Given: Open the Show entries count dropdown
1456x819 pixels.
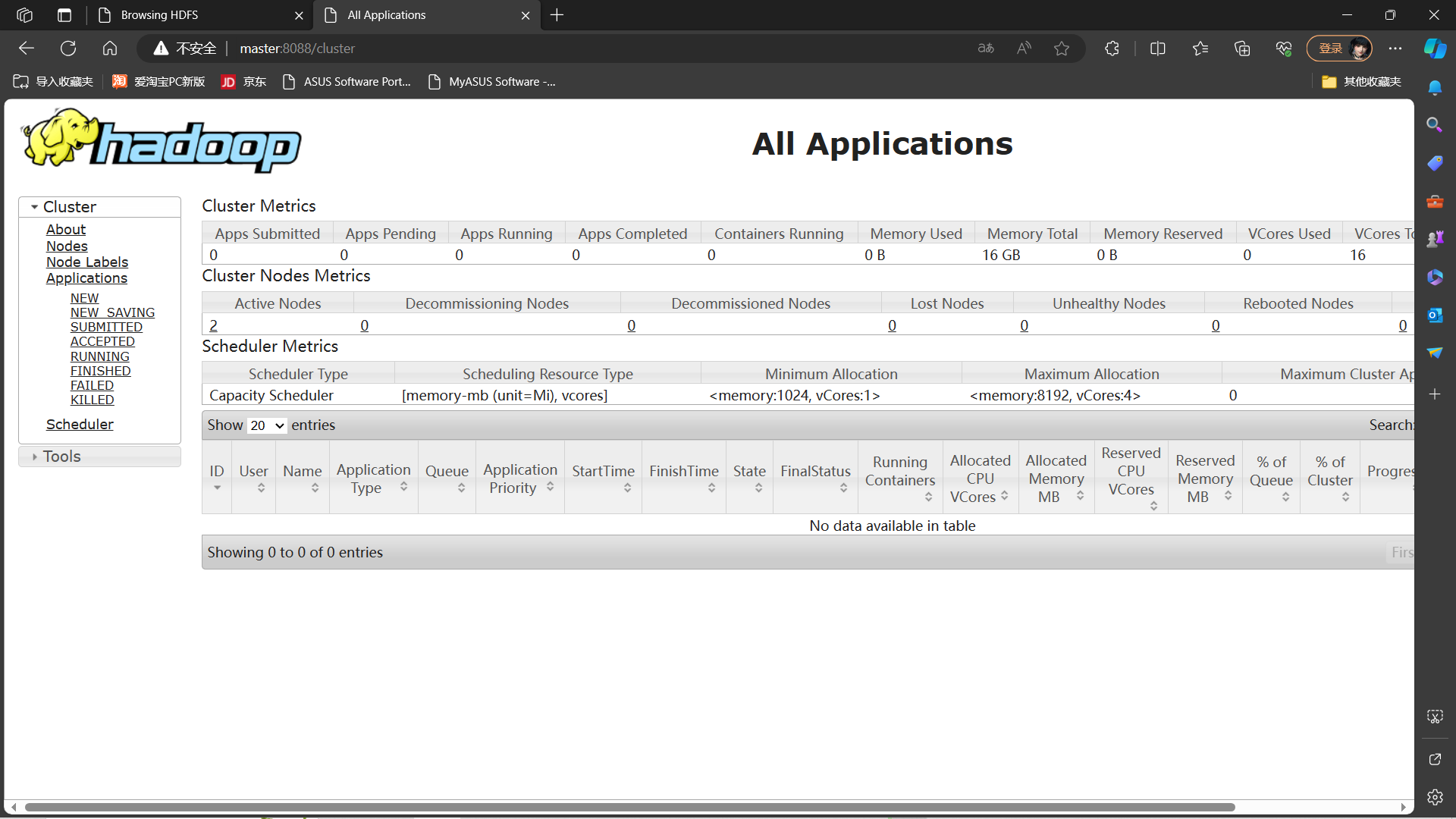Looking at the screenshot, I should 267,425.
